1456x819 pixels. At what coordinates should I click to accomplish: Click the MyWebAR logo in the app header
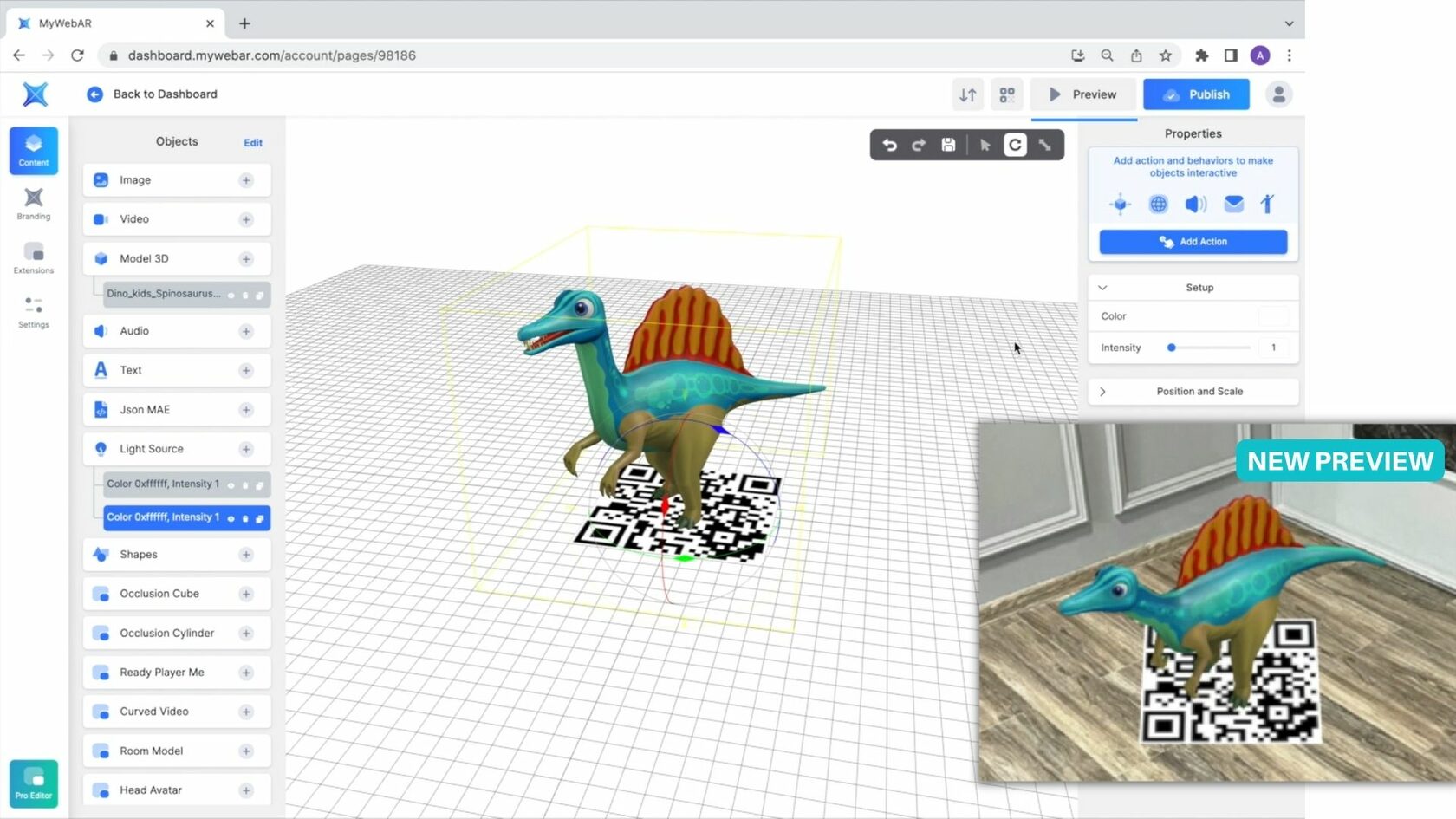pyautogui.click(x=35, y=94)
